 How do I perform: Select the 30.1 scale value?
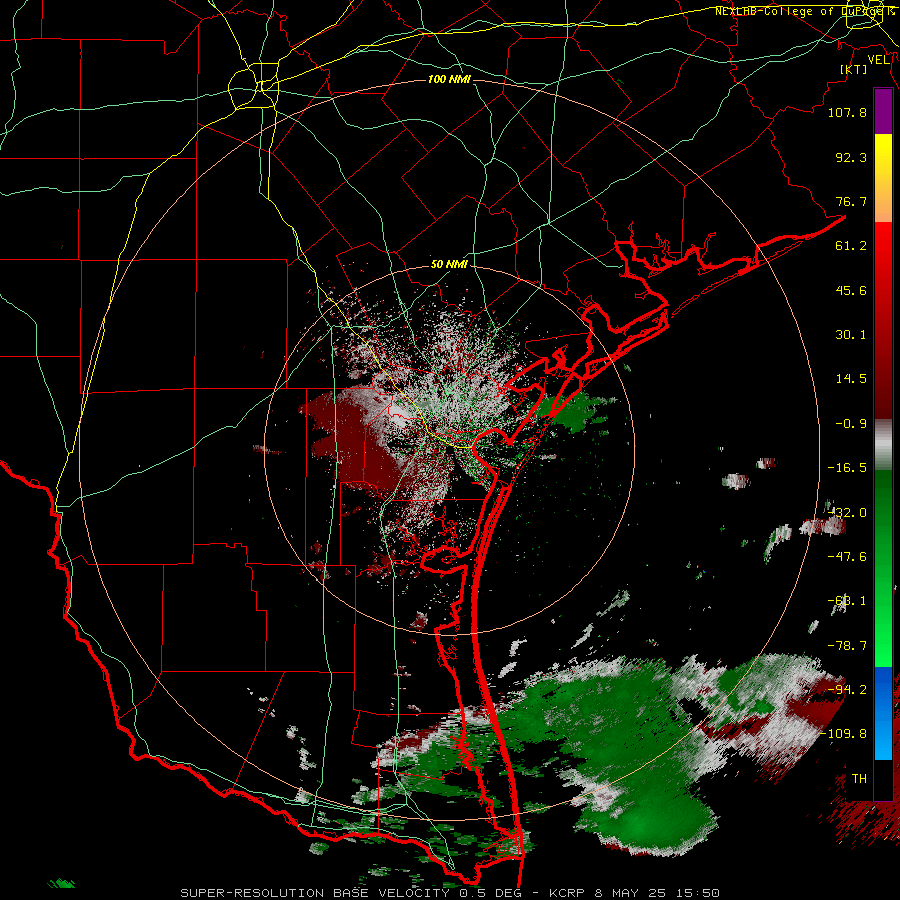(x=851, y=335)
